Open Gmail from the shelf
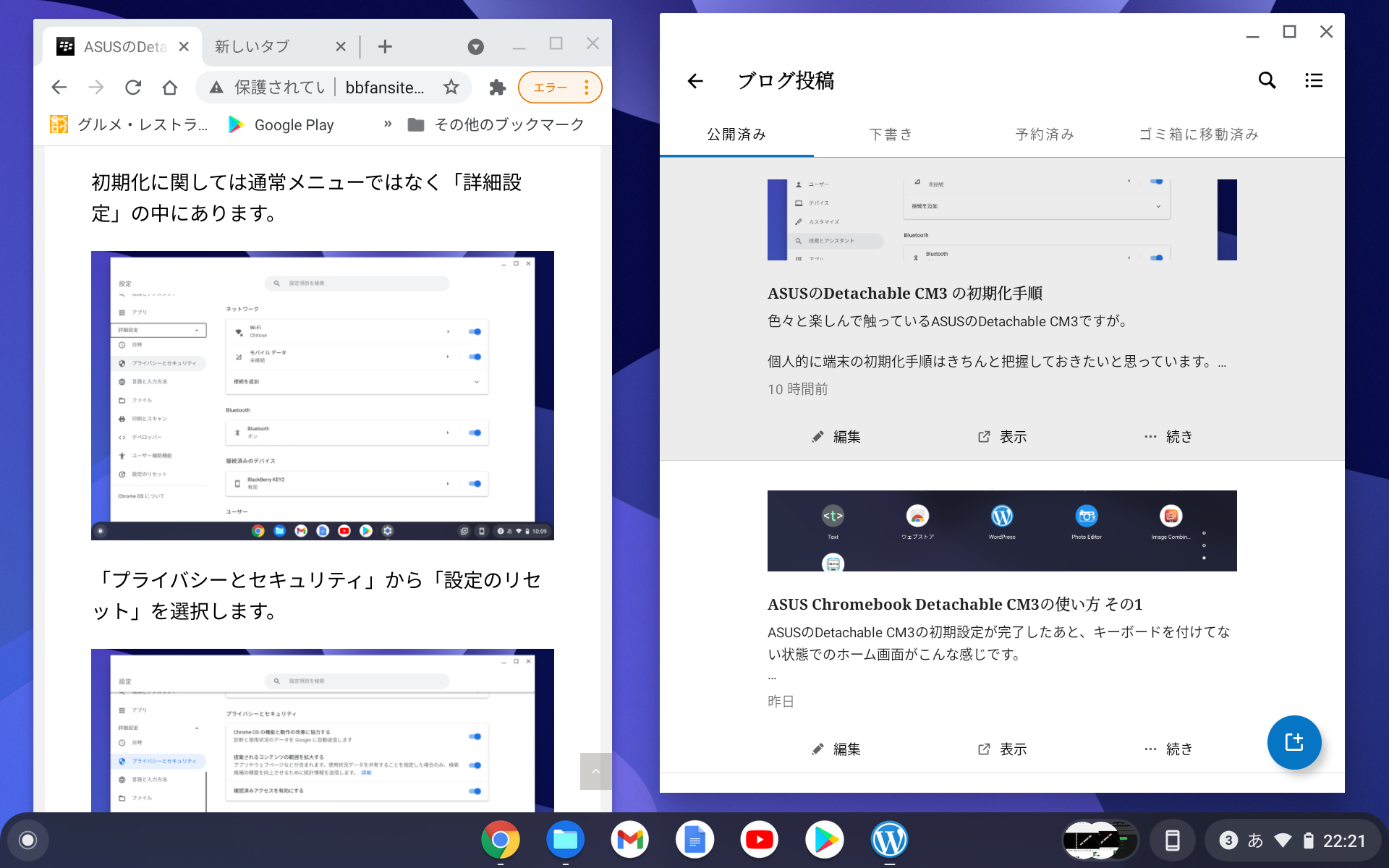 [x=630, y=840]
